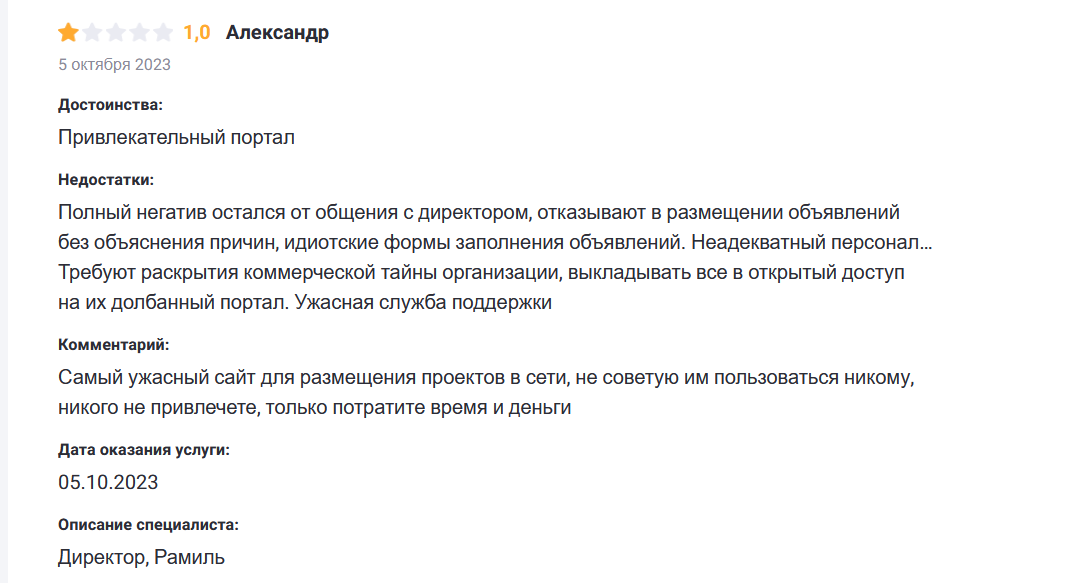The width and height of the screenshot is (1075, 583).
Task: Click the first filled orange star
Action: point(68,33)
